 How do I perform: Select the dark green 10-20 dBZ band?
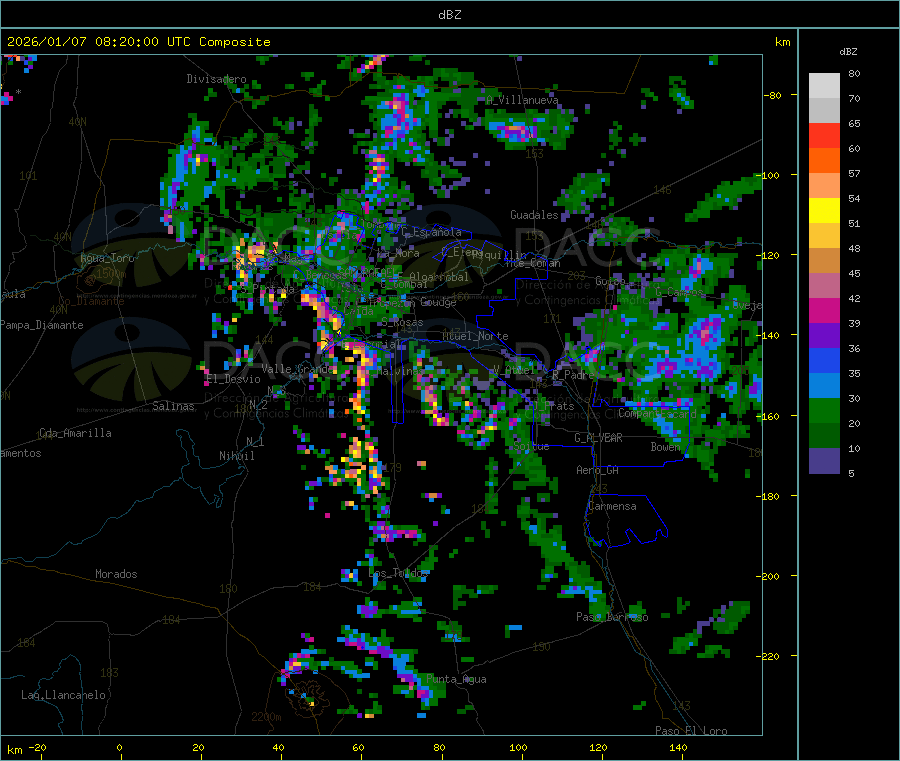824,436
